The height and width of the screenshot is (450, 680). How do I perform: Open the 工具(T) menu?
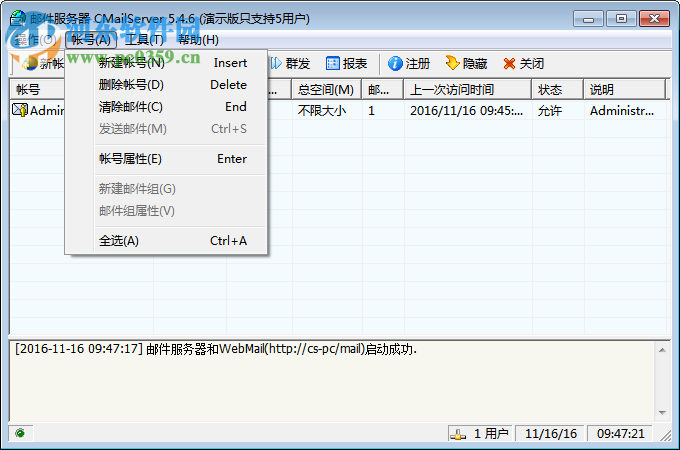click(x=144, y=40)
